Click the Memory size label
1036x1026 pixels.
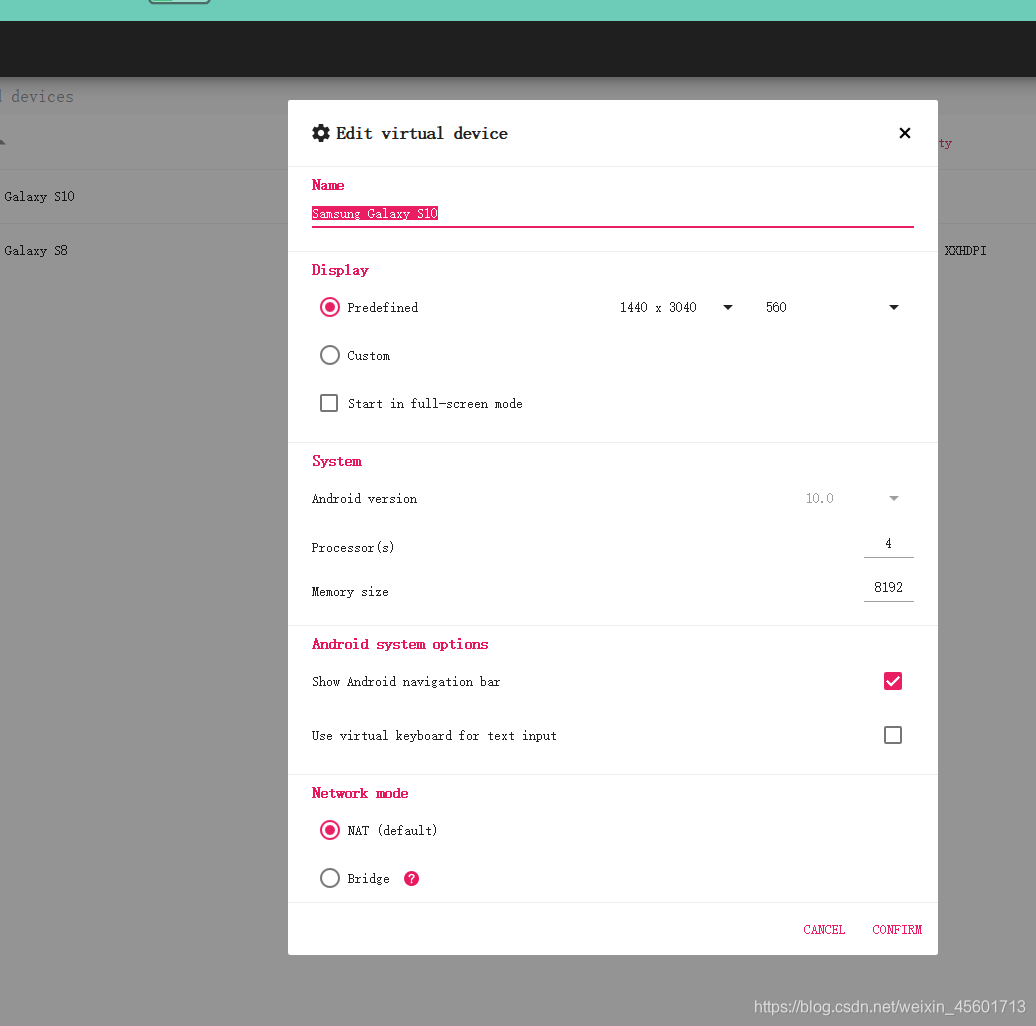[x=350, y=592]
